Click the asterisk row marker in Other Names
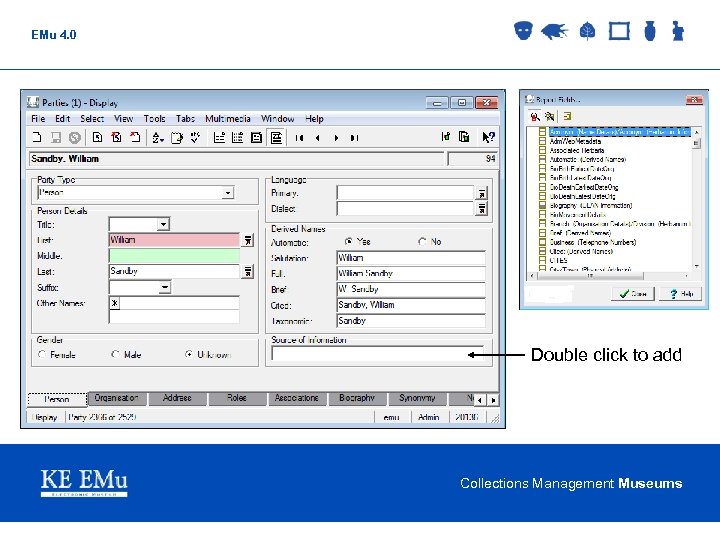Screen dimensions: 720x540 [x=115, y=303]
